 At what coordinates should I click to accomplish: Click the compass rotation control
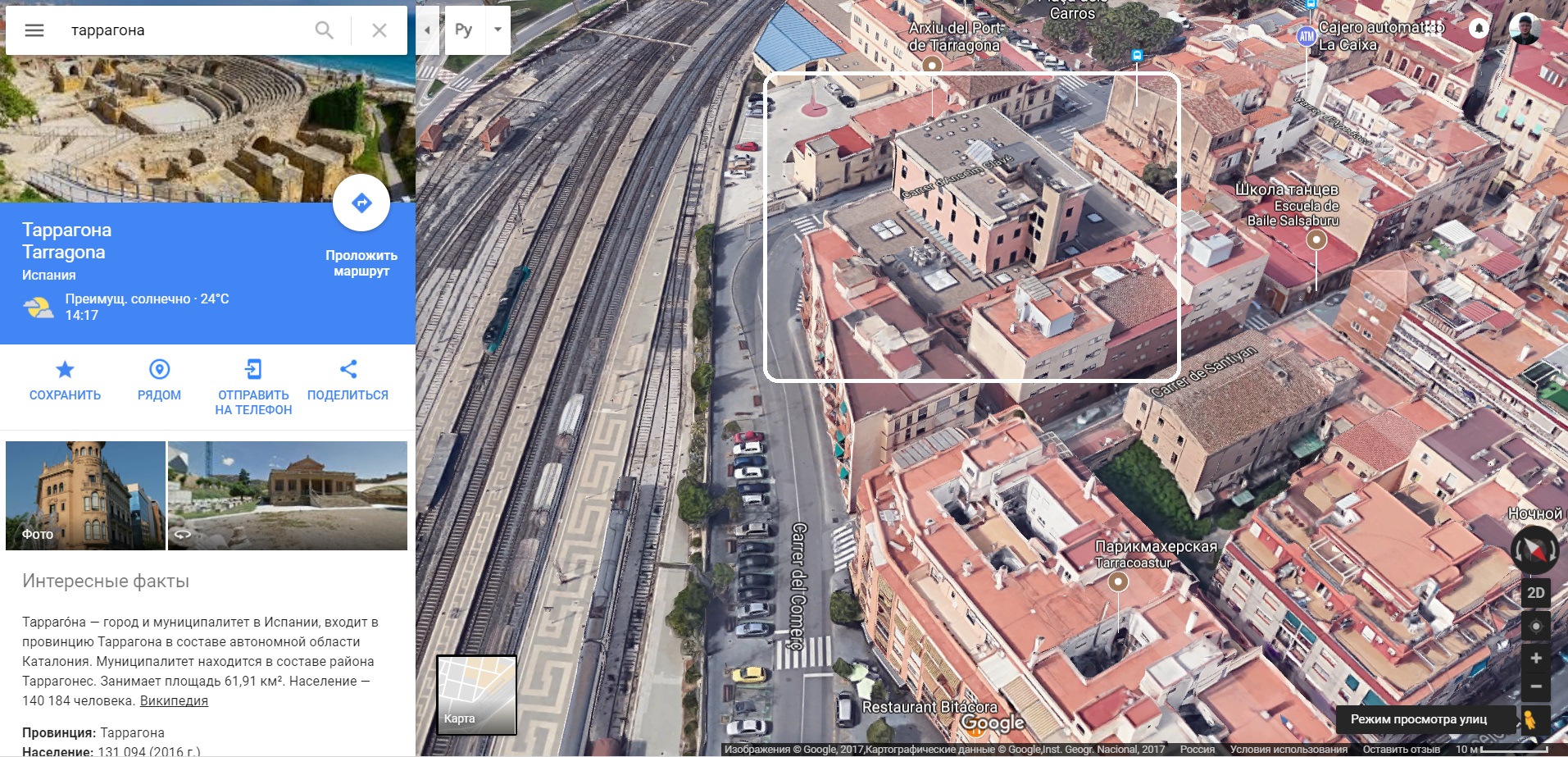point(1535,550)
